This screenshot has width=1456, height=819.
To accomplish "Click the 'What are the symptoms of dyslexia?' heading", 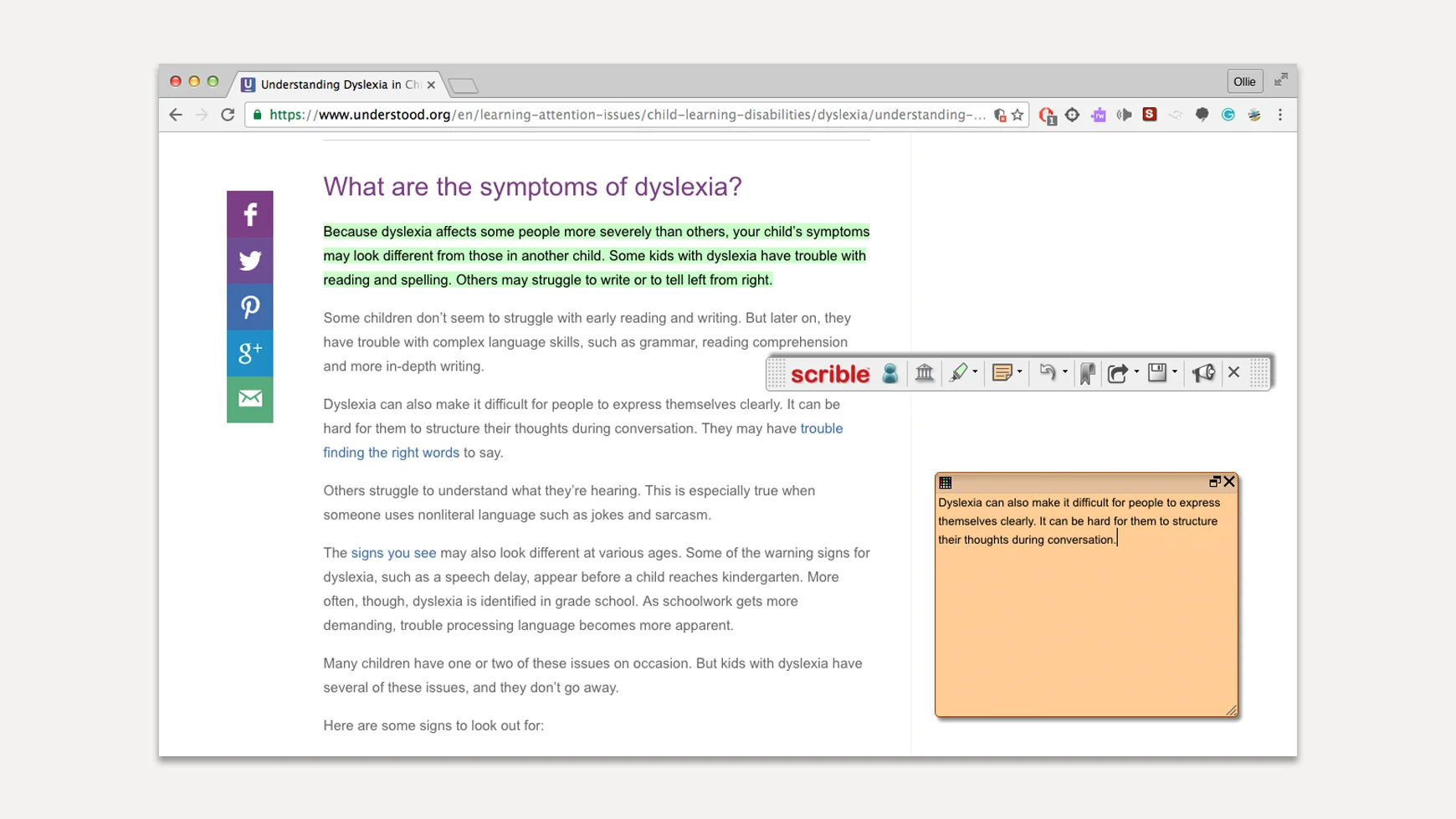I will (533, 187).
